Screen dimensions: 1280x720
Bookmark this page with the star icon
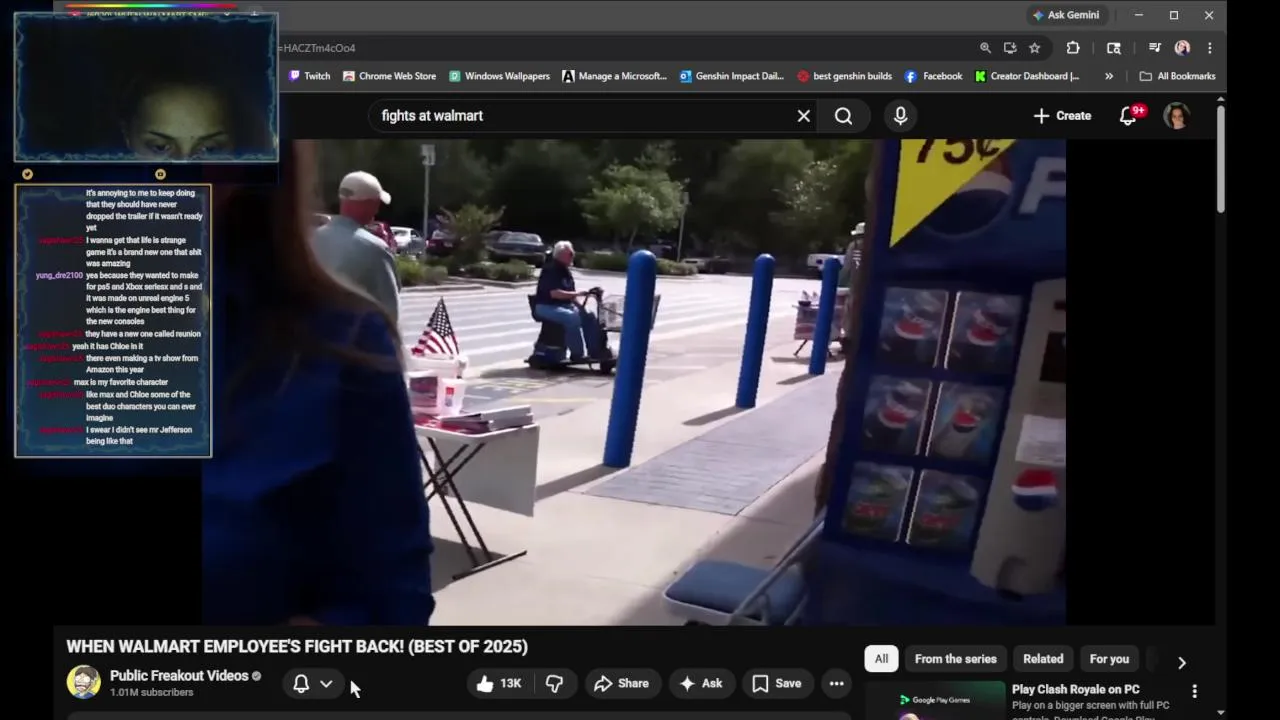click(x=1035, y=48)
